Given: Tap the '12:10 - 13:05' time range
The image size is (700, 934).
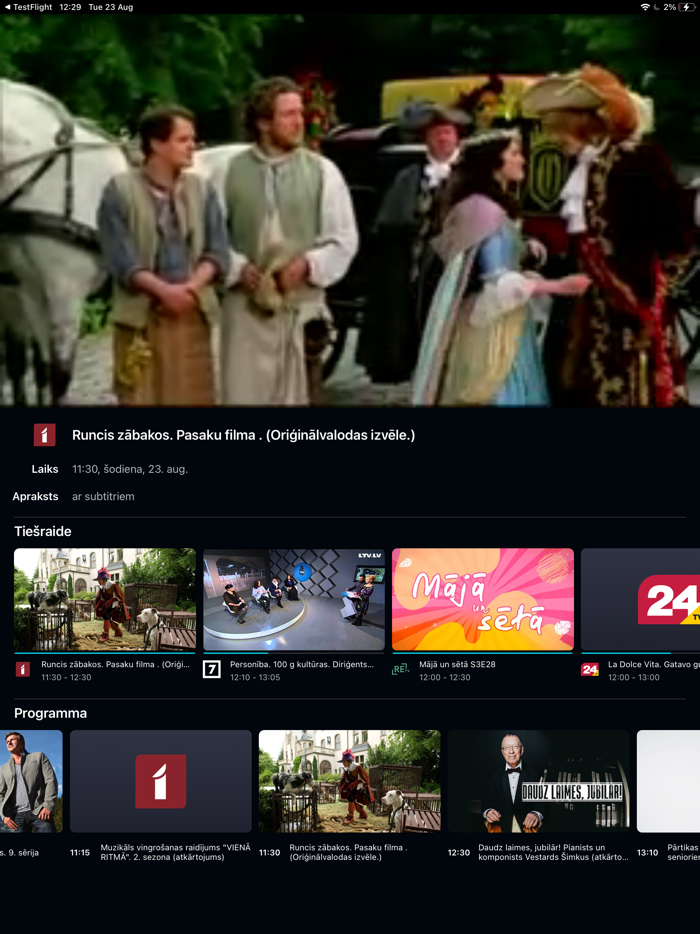Looking at the screenshot, I should pos(255,677).
